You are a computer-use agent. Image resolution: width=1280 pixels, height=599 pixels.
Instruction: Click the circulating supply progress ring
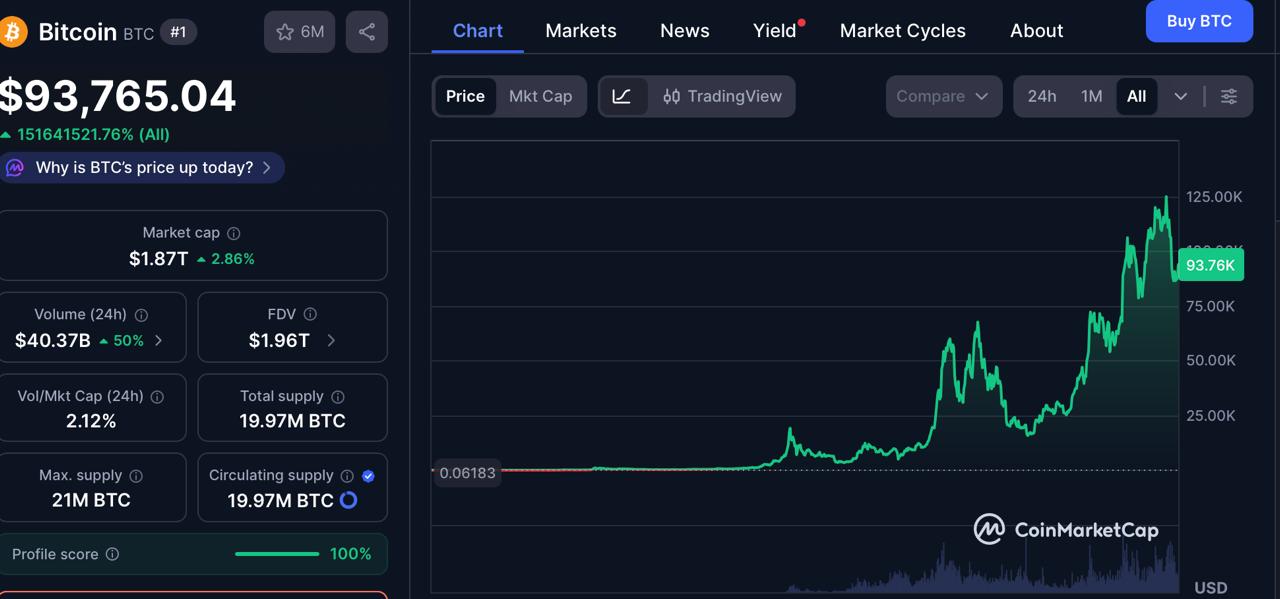pyautogui.click(x=348, y=500)
